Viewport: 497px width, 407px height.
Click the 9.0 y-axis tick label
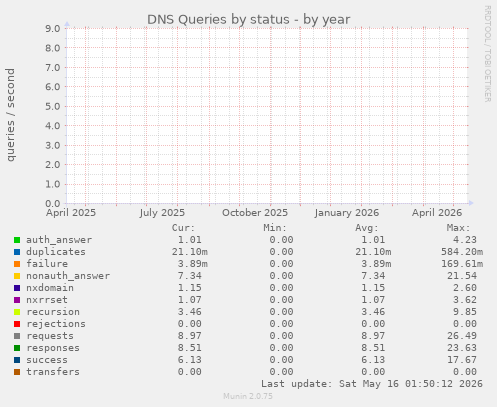53,29
